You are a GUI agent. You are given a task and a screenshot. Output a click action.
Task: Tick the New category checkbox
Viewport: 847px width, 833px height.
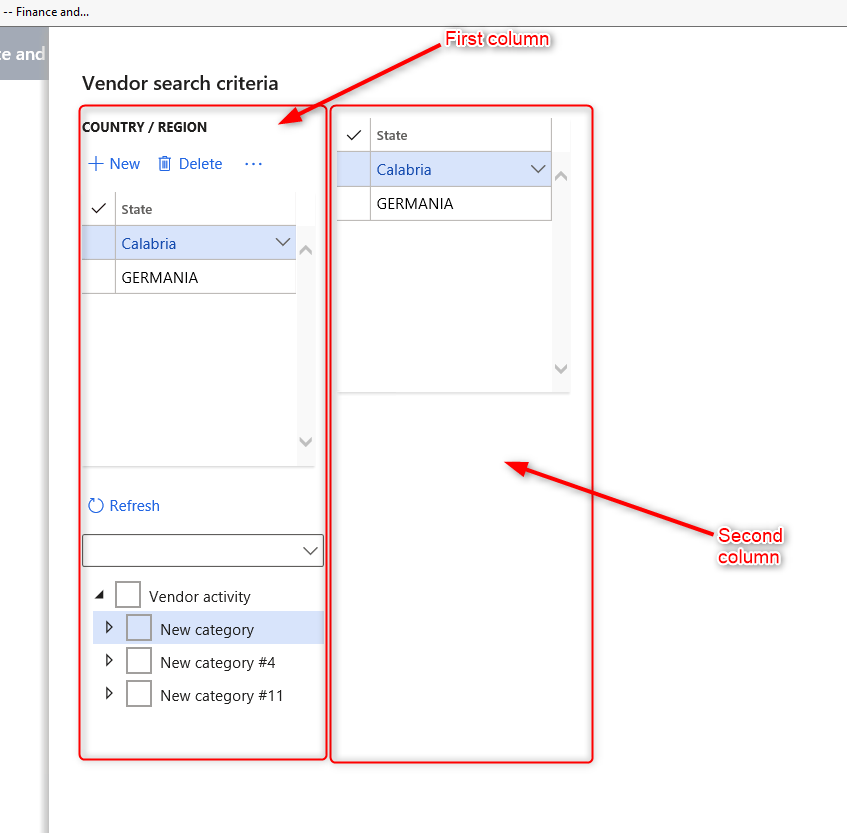(x=139, y=629)
